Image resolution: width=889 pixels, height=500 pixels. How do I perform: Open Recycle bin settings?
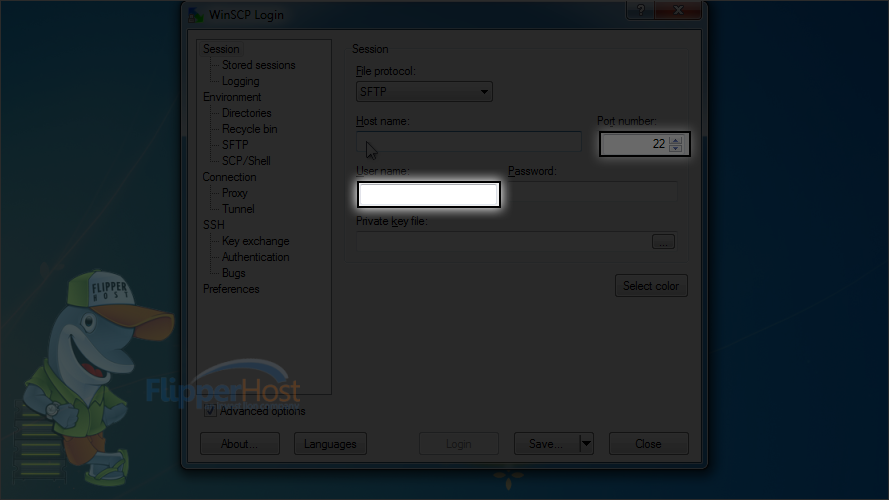point(249,129)
